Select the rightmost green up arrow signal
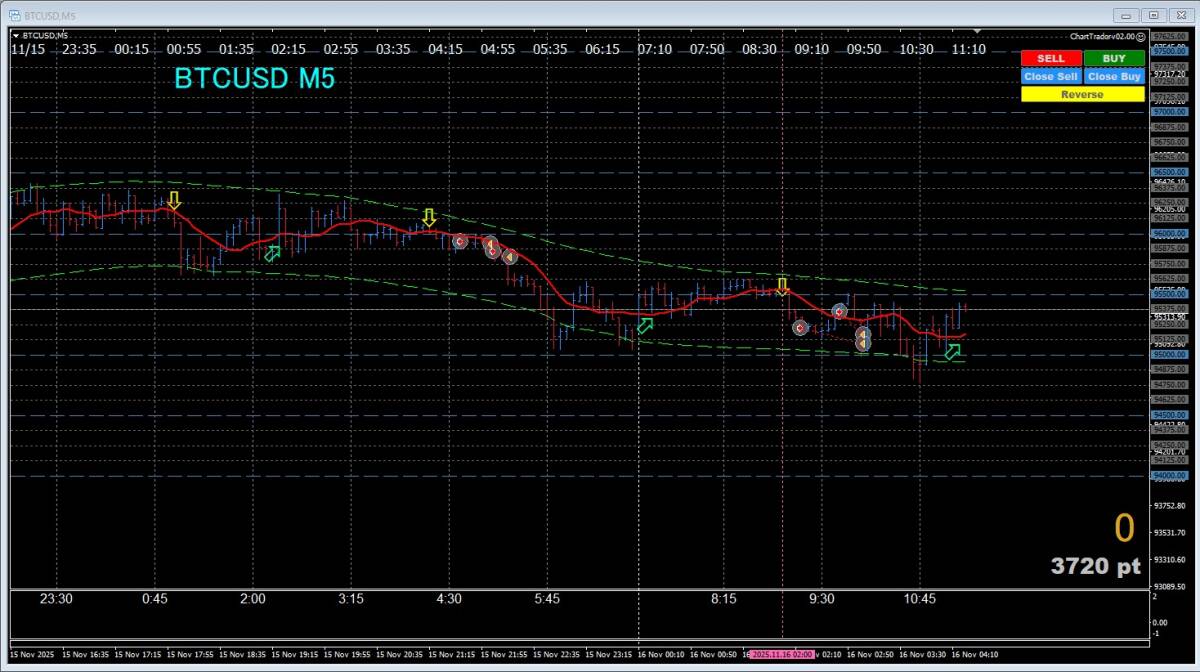 [x=953, y=351]
